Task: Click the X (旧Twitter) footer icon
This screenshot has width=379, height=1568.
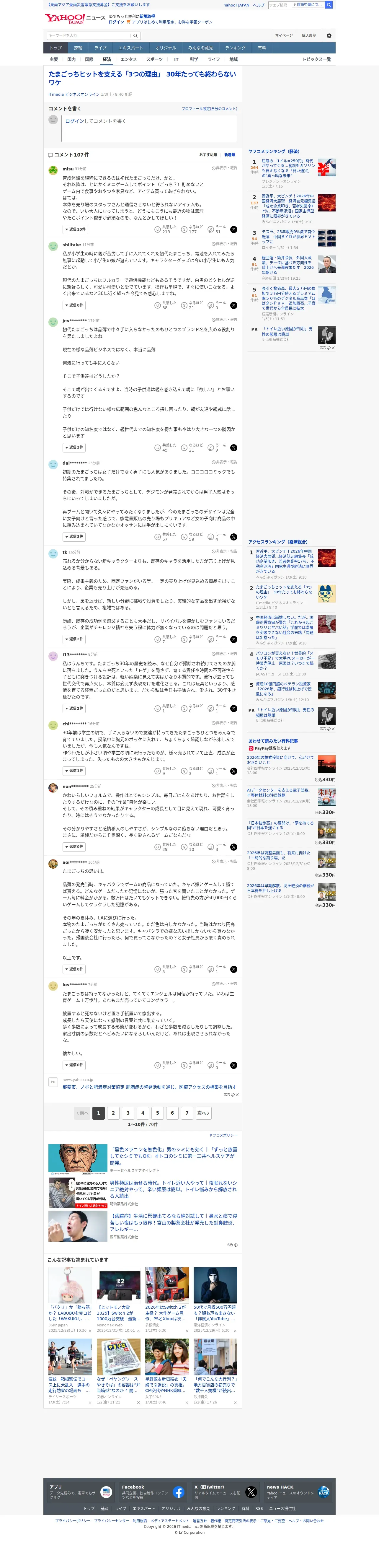Action: point(251,1492)
